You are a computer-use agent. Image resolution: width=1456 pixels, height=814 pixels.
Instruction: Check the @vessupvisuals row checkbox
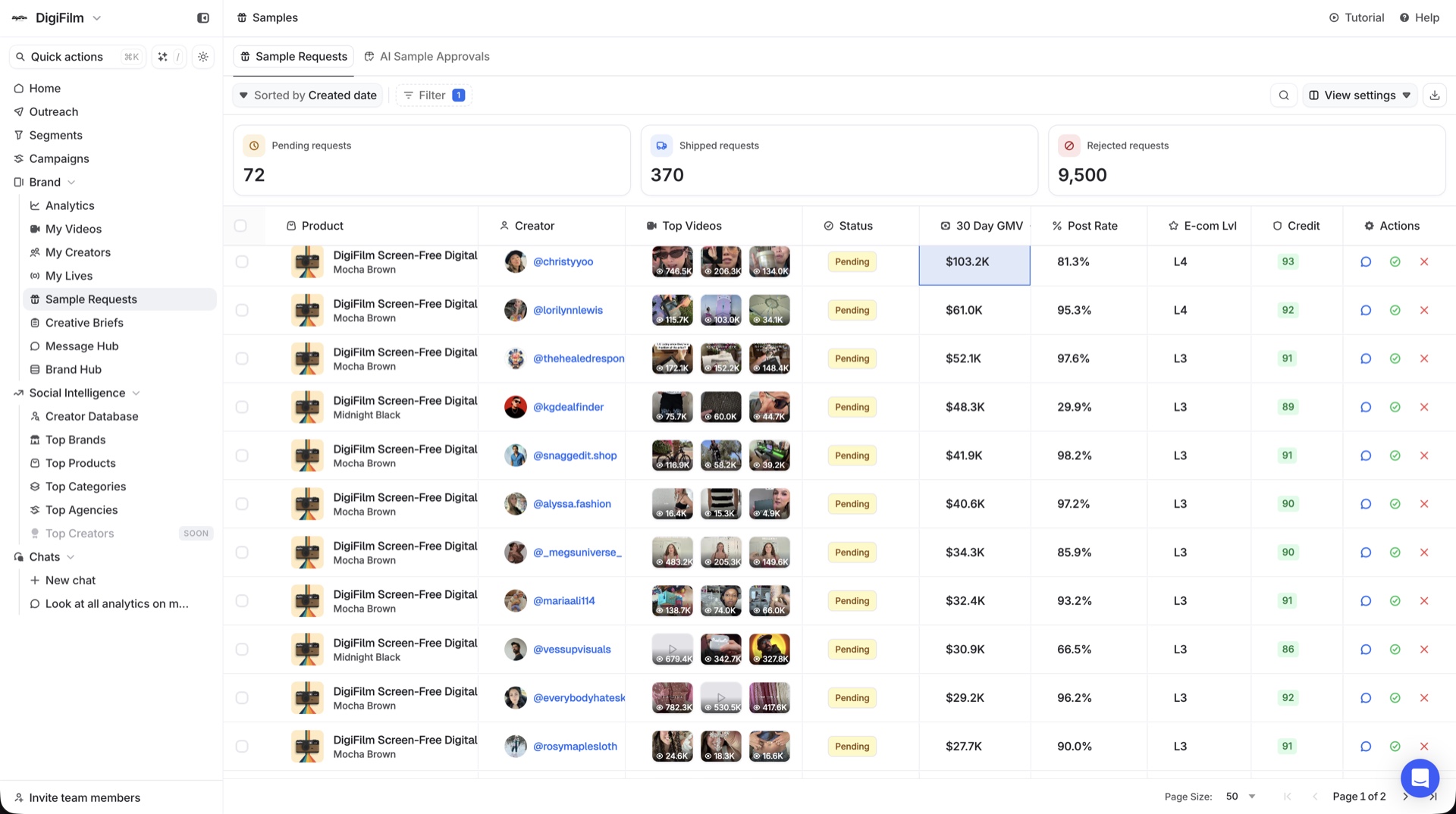[x=242, y=650]
